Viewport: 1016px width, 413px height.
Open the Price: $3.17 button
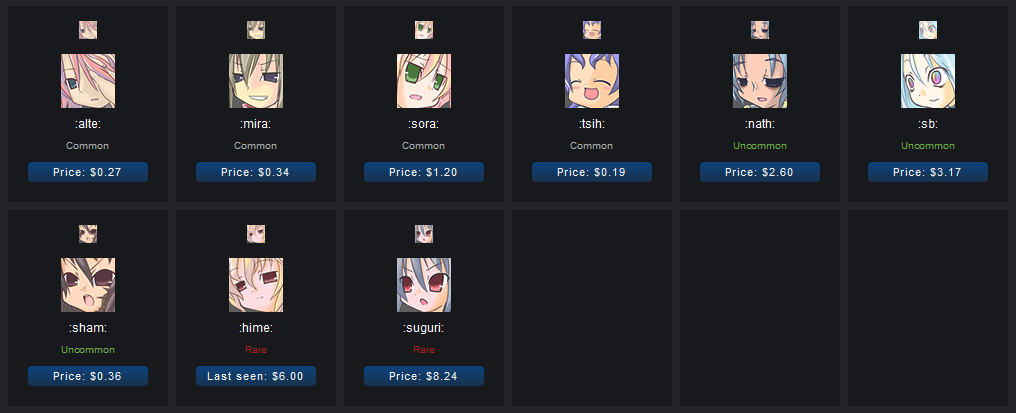tap(928, 172)
